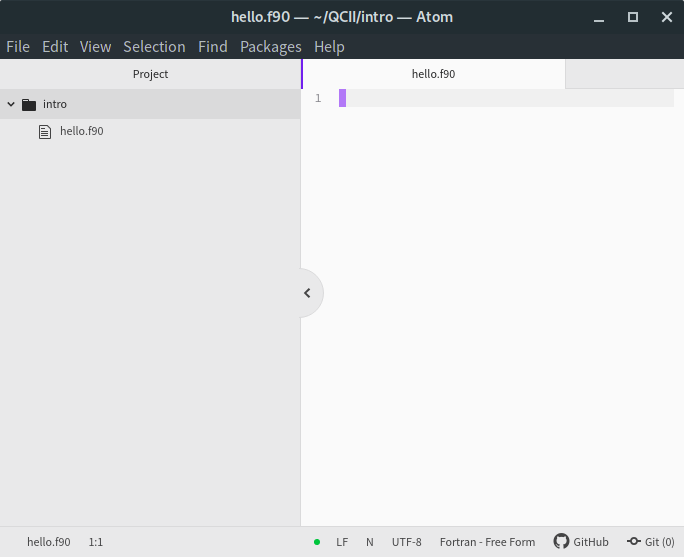Click the hello.f90 file icon in tree

(x=44, y=132)
